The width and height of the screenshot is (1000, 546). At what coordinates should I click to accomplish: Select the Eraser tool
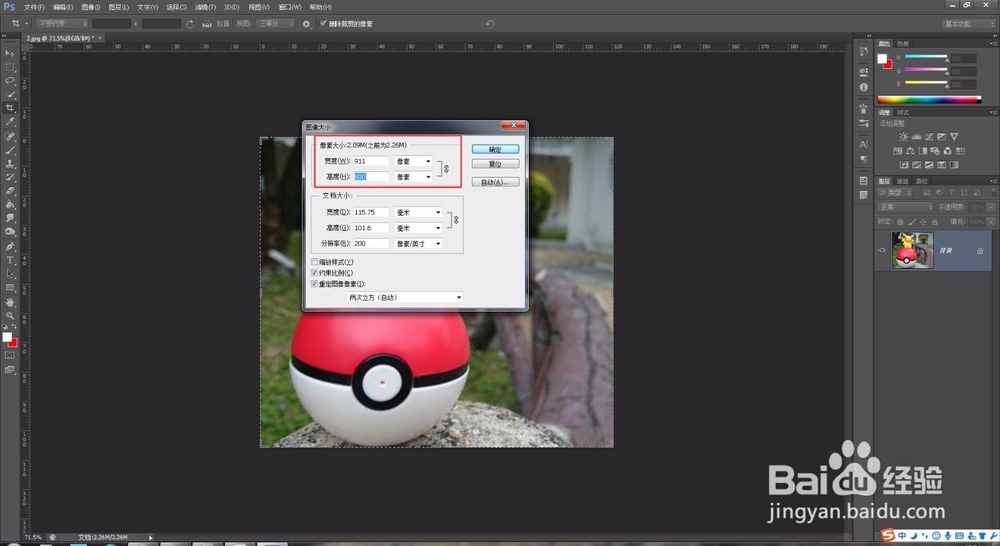(x=10, y=191)
